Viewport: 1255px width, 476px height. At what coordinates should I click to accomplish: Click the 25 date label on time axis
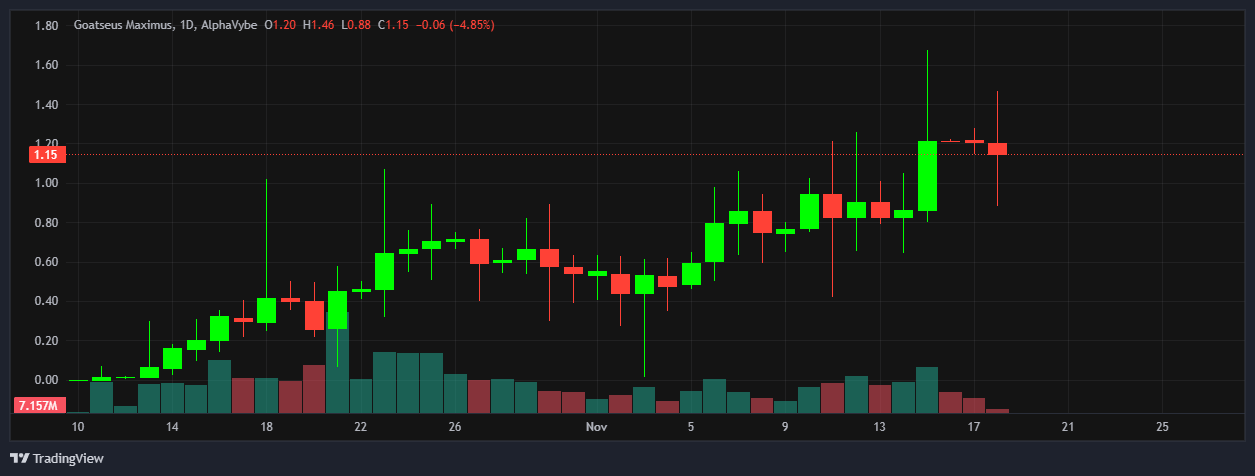(1162, 427)
